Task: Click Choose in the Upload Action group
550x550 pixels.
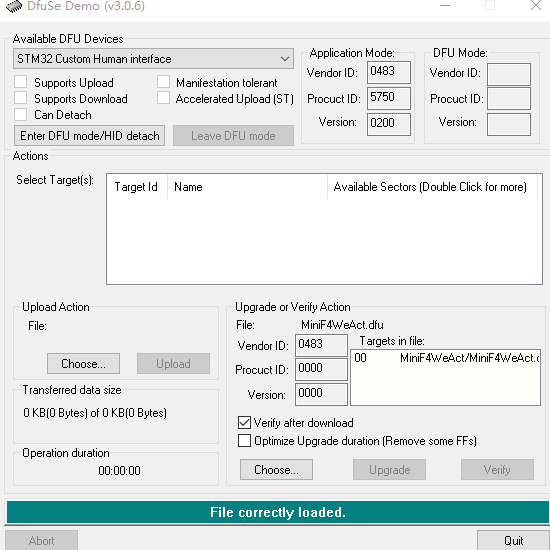Action: (x=83, y=363)
